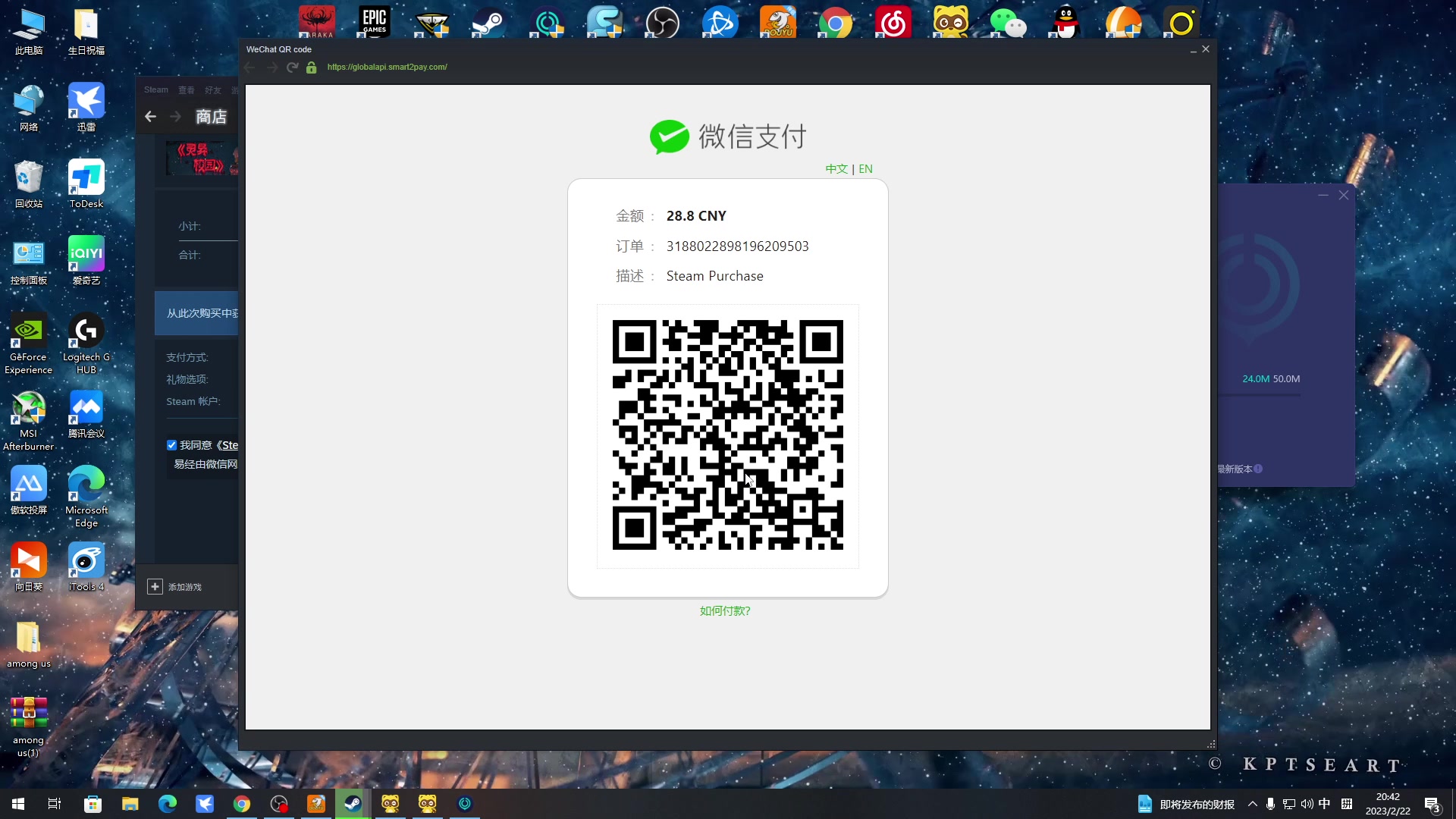Click back arrow in WeChat QR window
1456x819 pixels.
coord(249,67)
